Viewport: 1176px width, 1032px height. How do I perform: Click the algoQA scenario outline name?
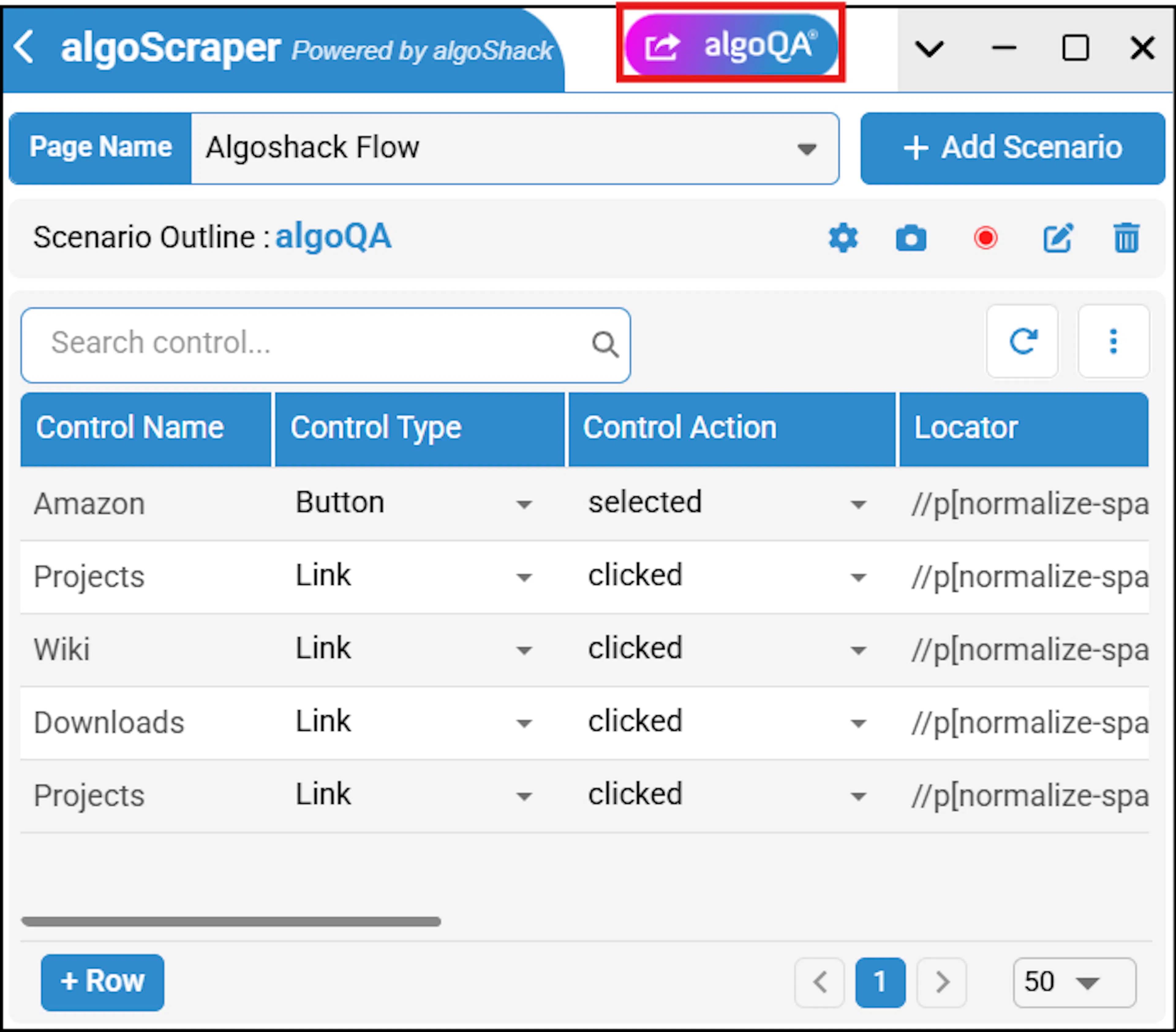pos(333,237)
